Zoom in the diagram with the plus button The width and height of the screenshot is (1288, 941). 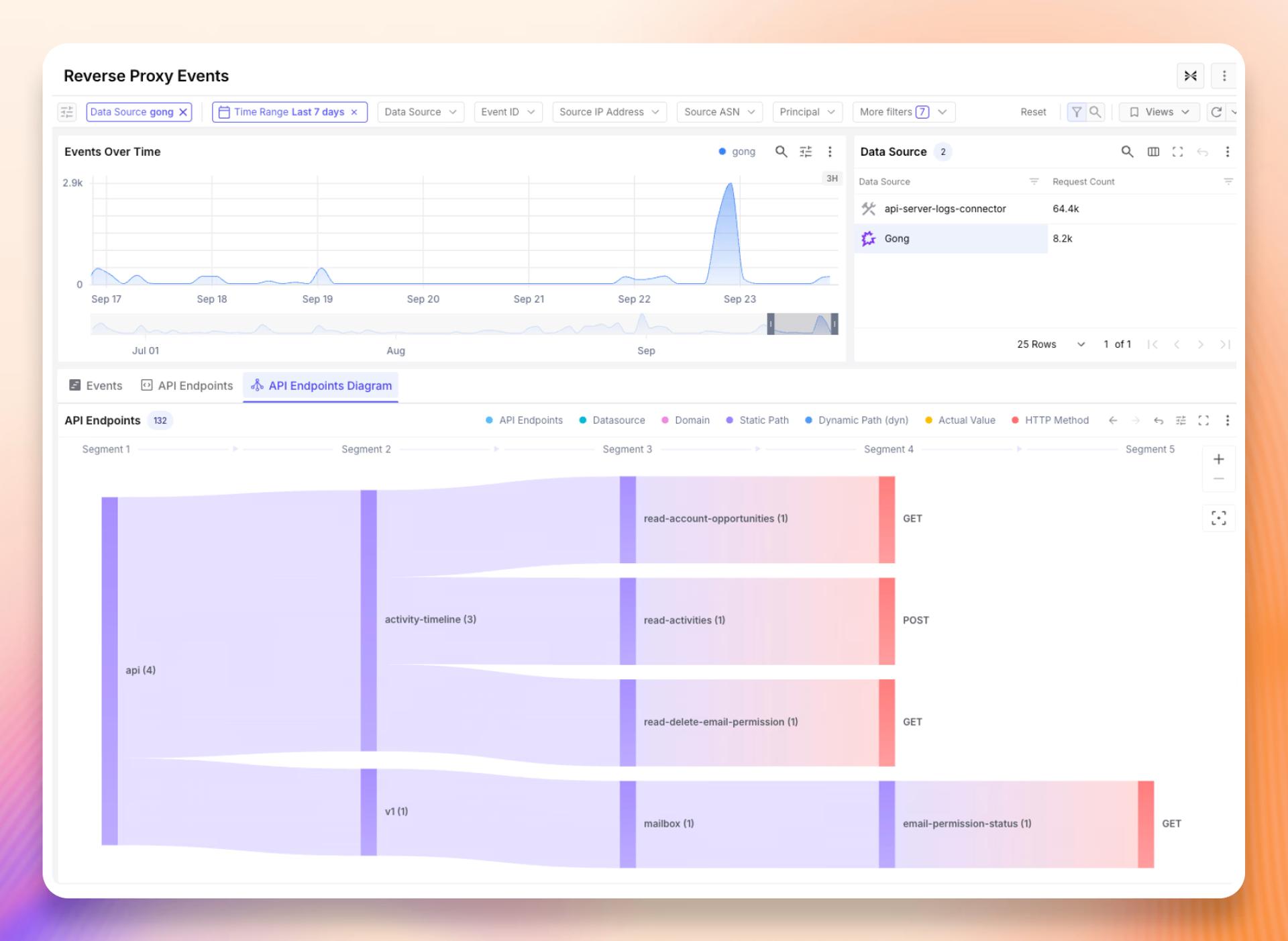pyautogui.click(x=1219, y=459)
